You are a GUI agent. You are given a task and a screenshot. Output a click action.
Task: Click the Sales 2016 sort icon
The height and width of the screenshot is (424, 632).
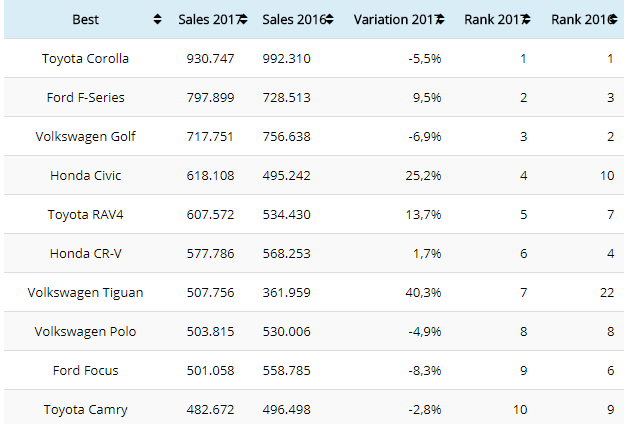(x=330, y=19)
